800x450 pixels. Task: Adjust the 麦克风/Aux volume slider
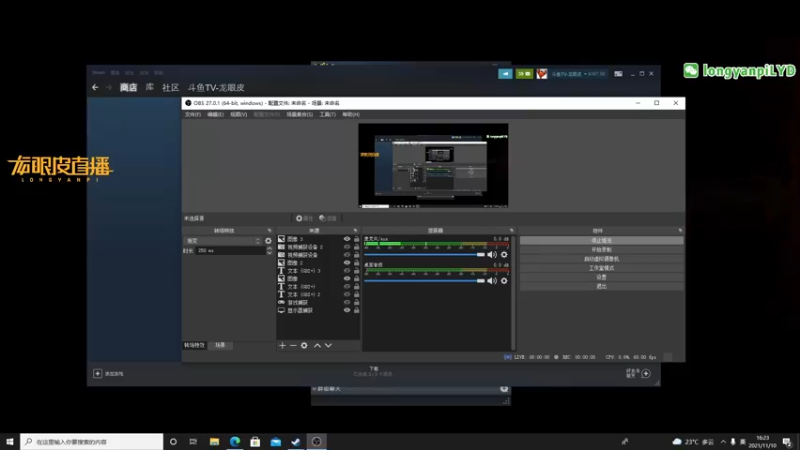424,255
